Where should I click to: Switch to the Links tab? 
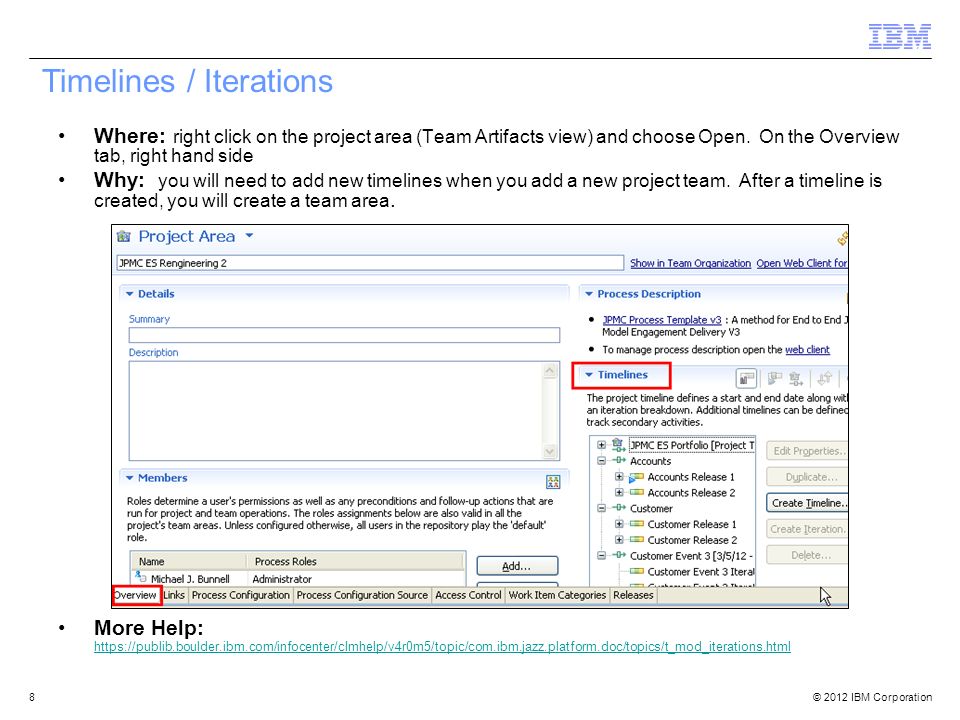pyautogui.click(x=174, y=595)
